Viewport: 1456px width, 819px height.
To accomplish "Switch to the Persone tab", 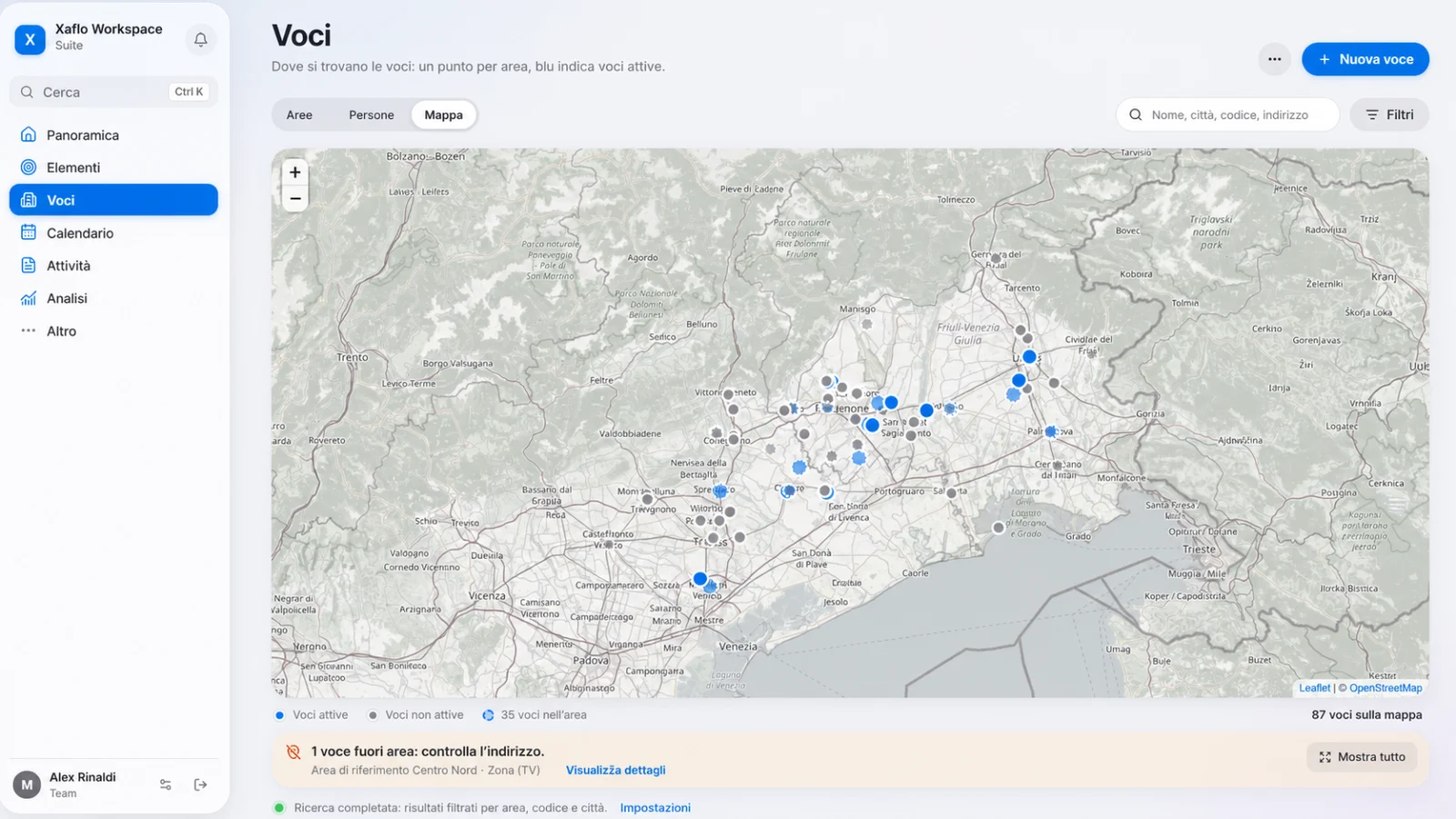I will 371,115.
